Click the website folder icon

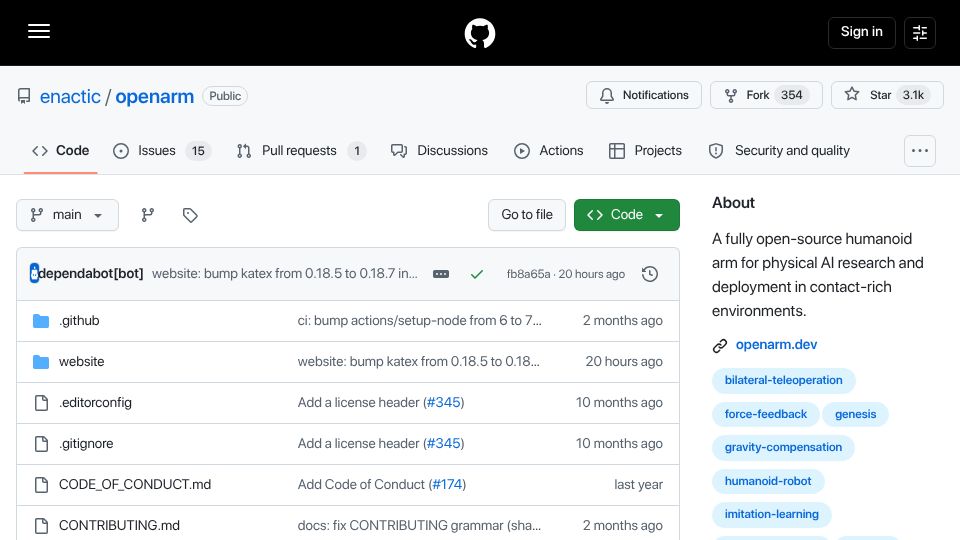(x=41, y=362)
